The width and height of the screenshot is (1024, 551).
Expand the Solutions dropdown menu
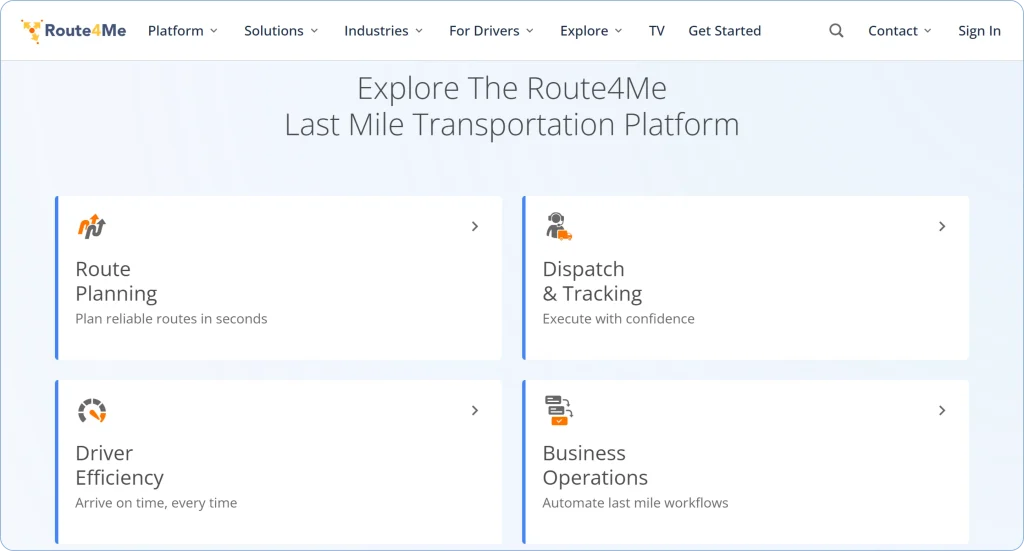click(x=281, y=31)
